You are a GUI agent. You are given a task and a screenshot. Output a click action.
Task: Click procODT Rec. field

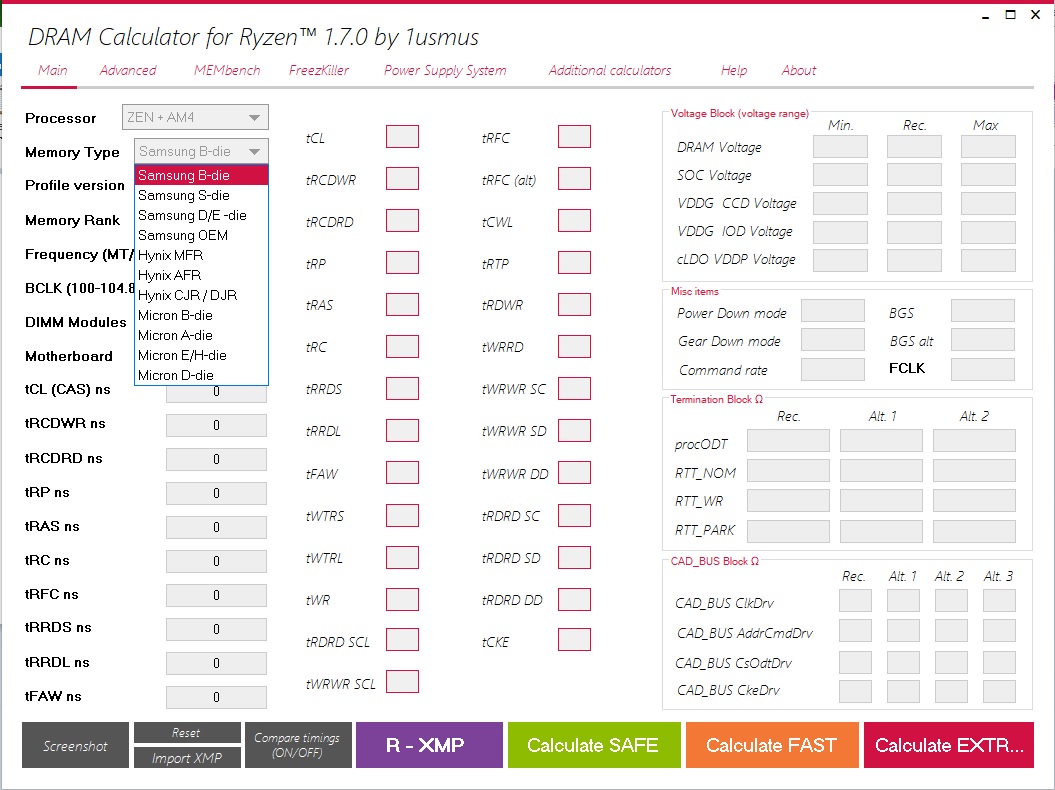tap(789, 441)
